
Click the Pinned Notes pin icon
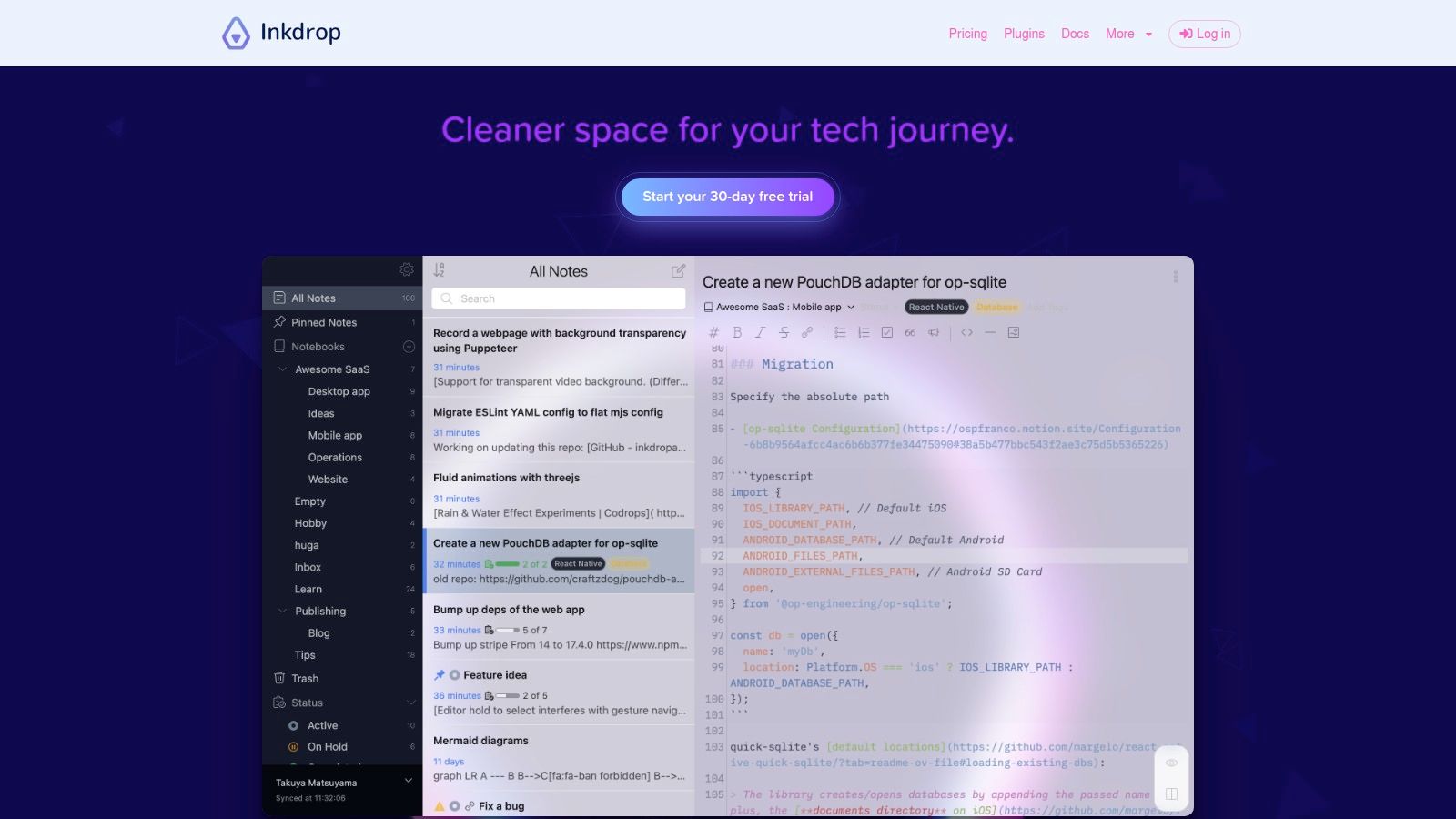click(x=279, y=322)
